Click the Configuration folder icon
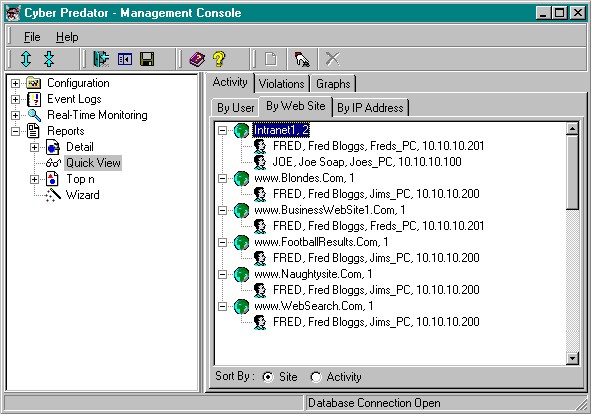This screenshot has width=592, height=417. [34, 83]
